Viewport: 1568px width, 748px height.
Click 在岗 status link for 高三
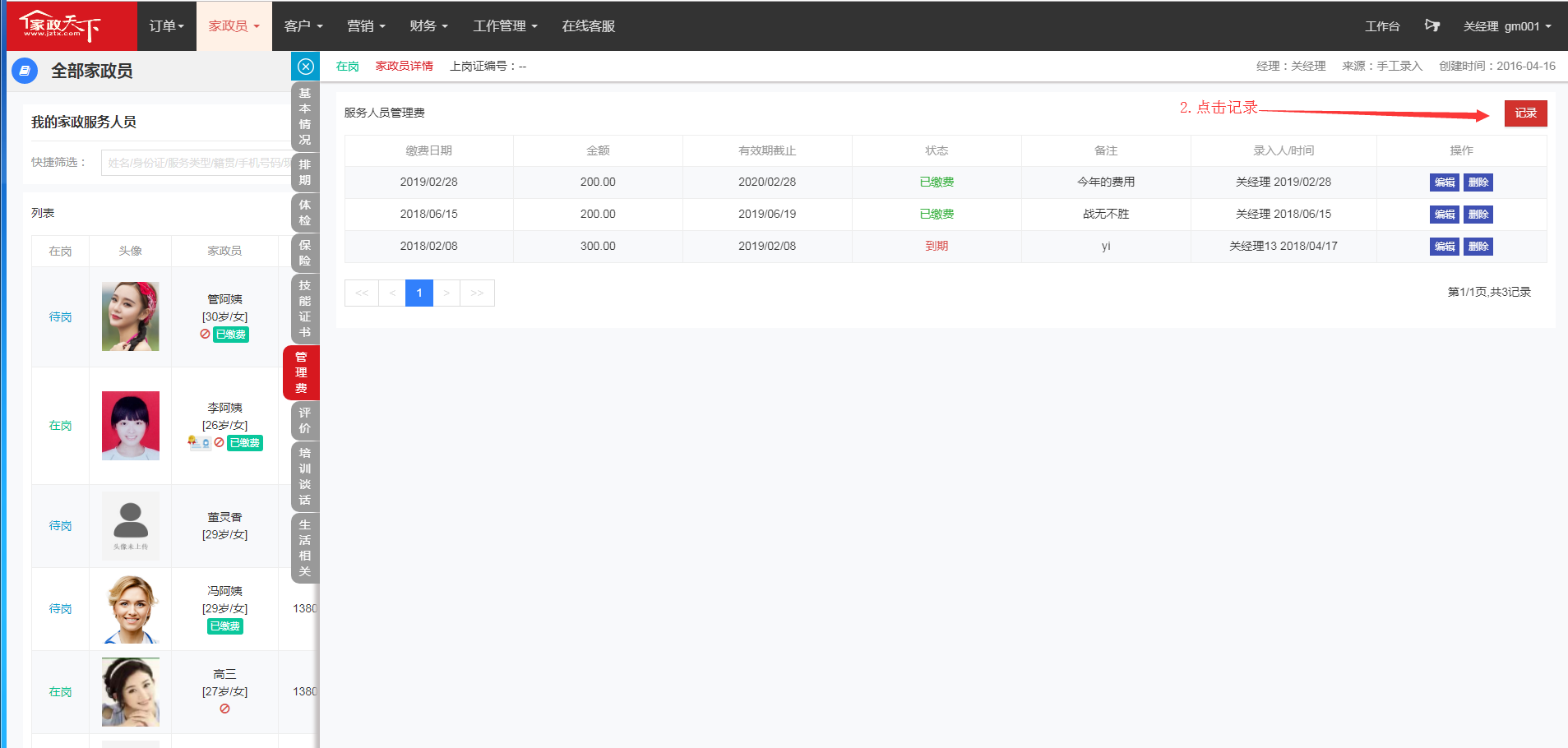point(60,692)
